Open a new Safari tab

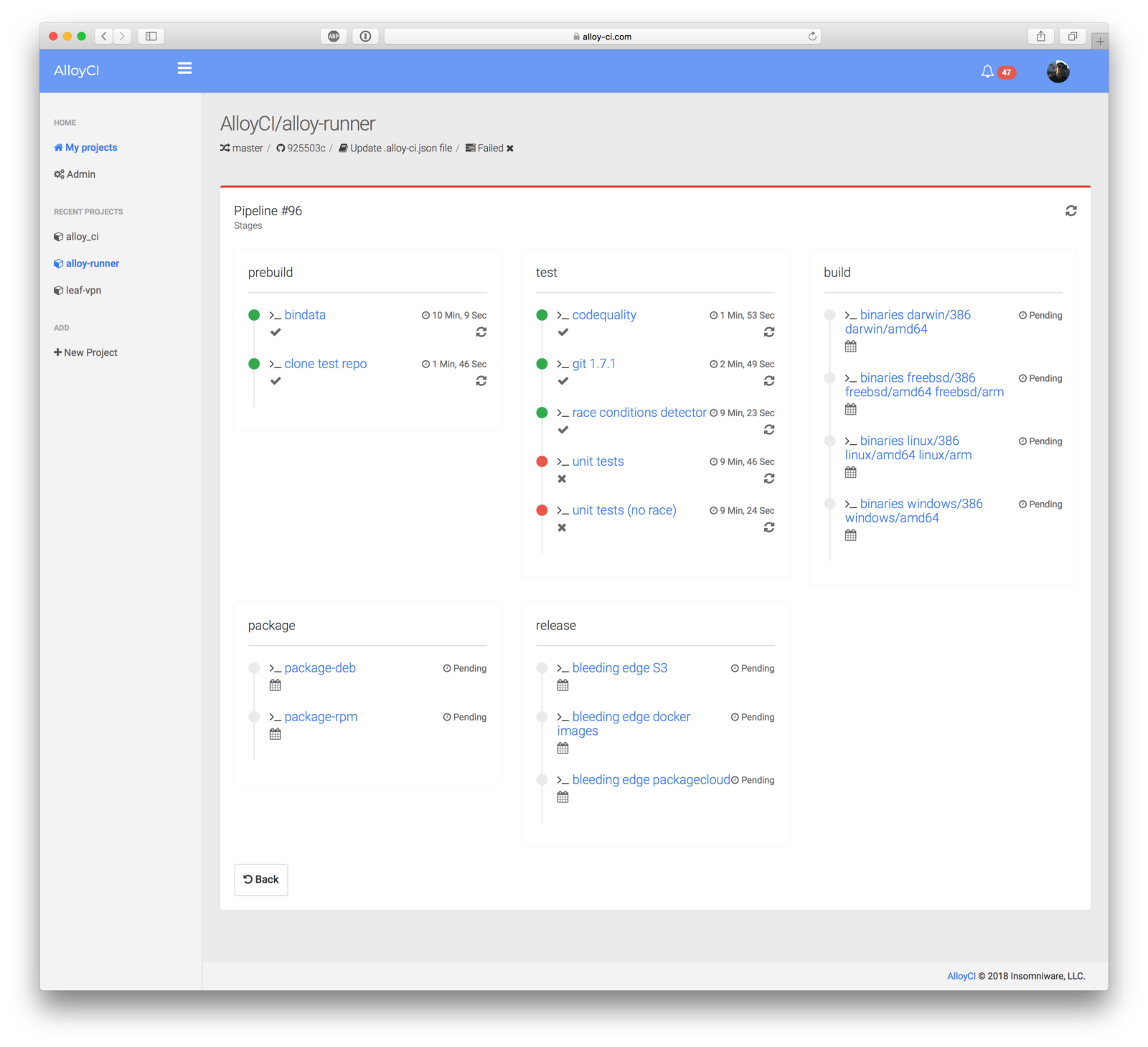point(1100,42)
